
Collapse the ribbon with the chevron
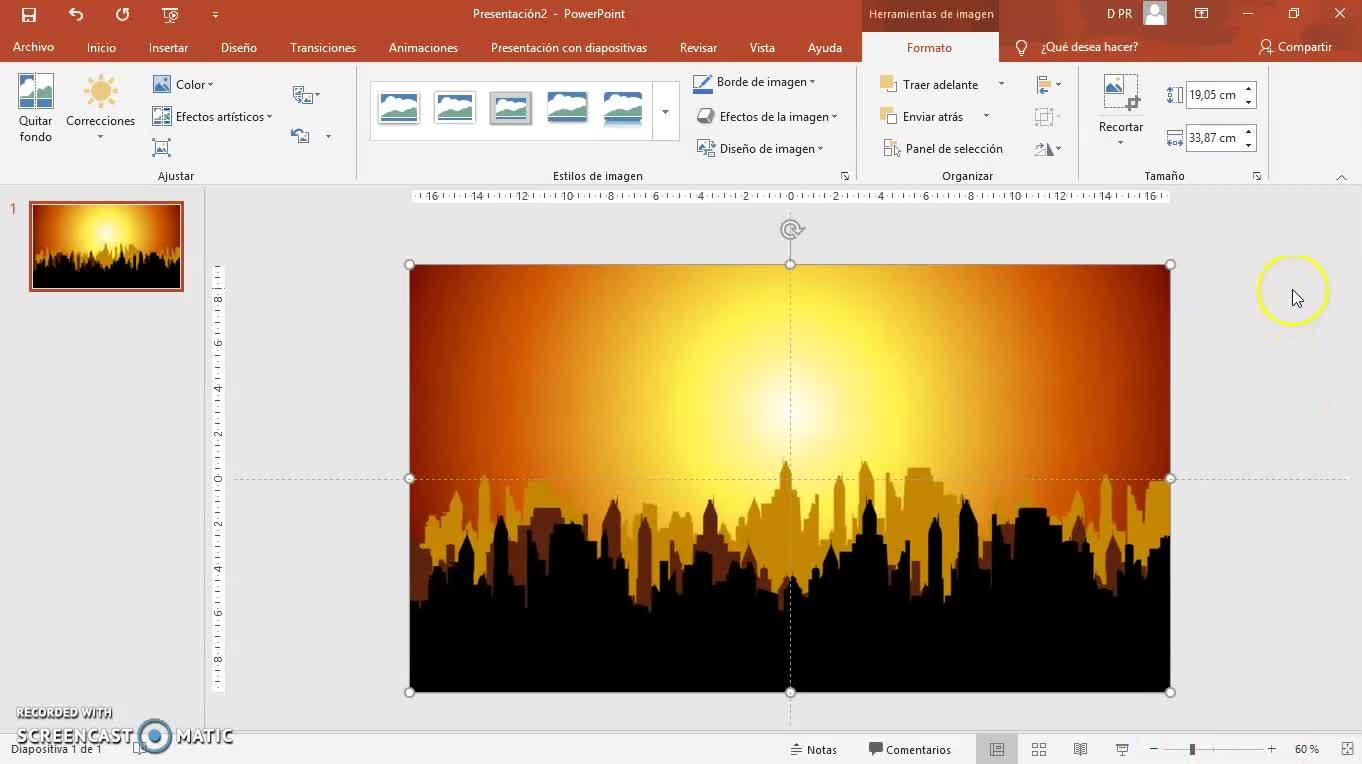point(1341,177)
